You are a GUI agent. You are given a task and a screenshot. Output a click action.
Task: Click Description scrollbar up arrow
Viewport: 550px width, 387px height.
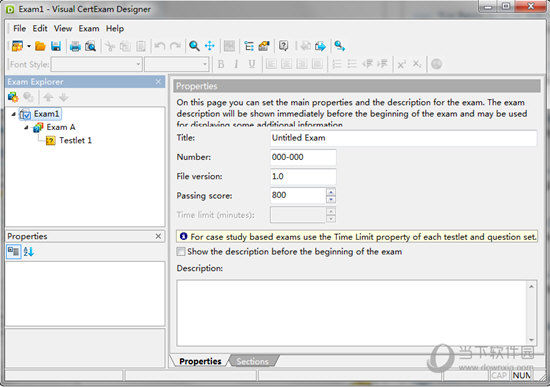click(531, 287)
